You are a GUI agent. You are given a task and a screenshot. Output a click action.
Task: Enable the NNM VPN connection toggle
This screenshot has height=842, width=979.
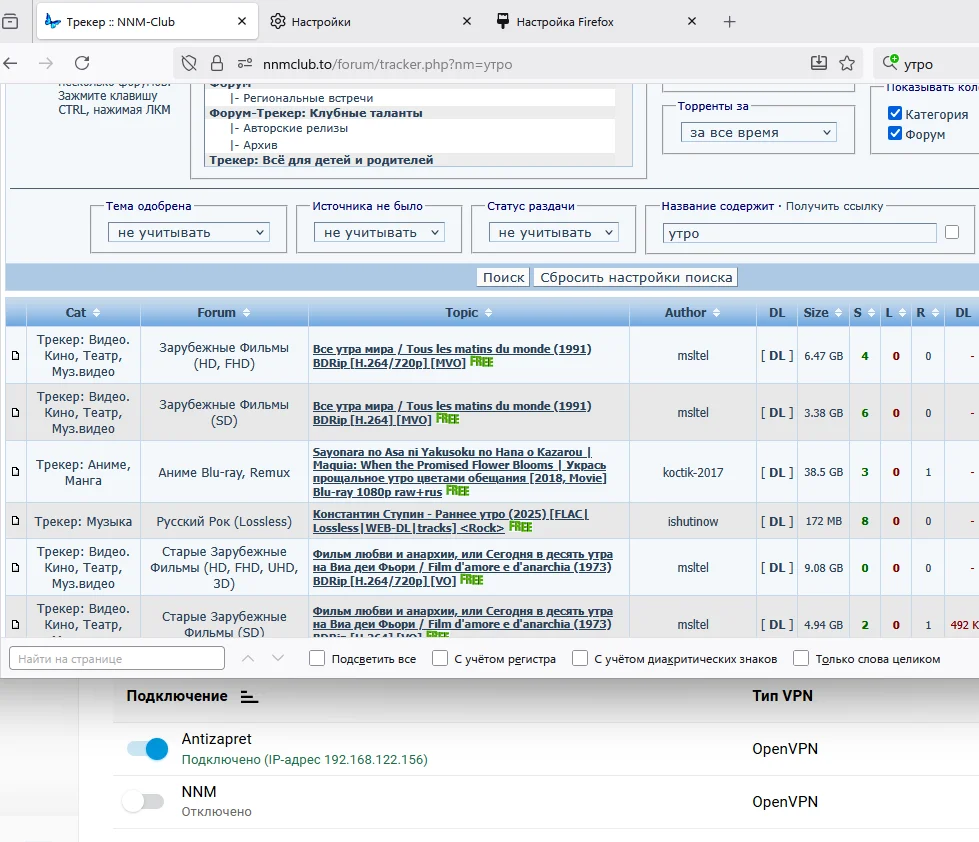click(x=143, y=801)
